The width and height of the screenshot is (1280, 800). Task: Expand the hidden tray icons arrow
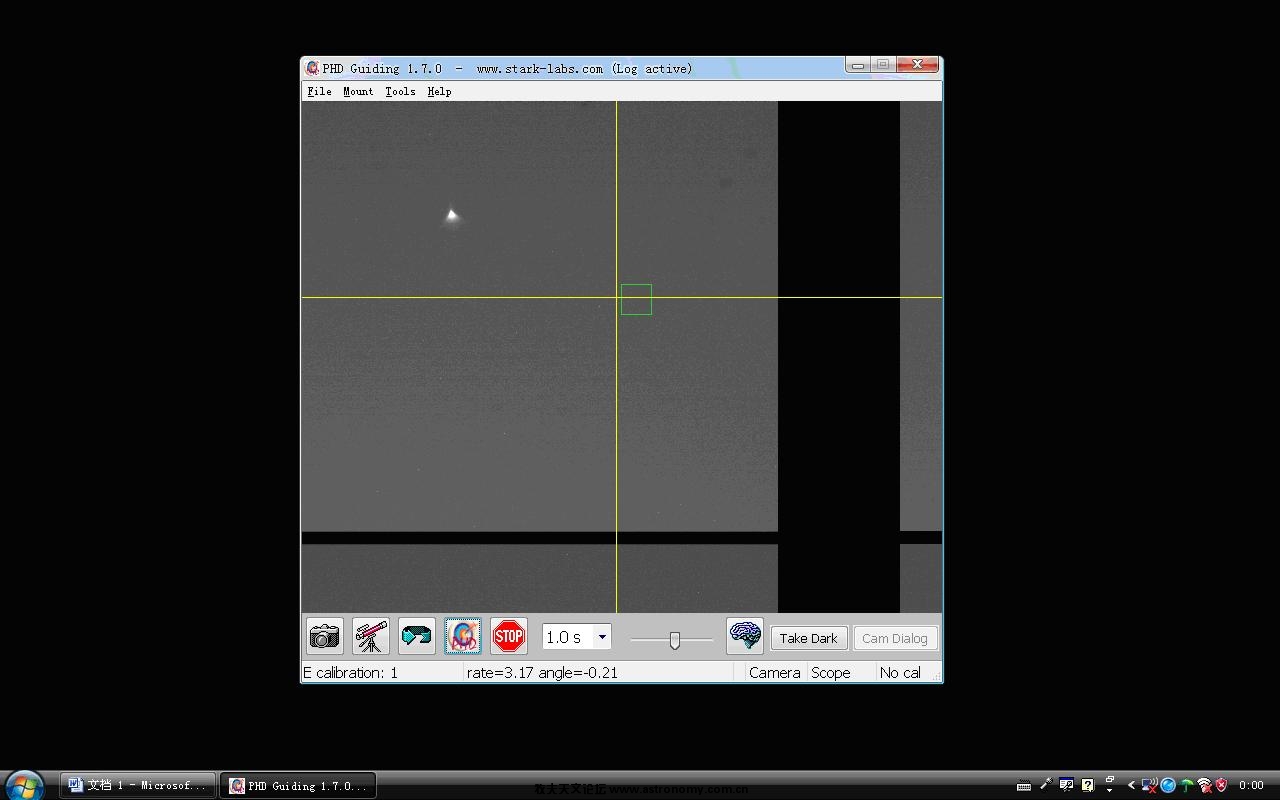tap(1131, 785)
